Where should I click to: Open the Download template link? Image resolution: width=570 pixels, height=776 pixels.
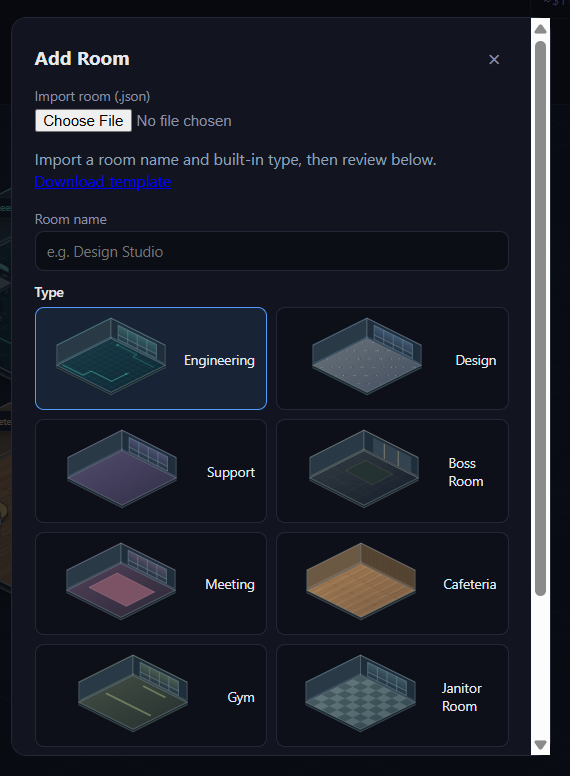103,182
